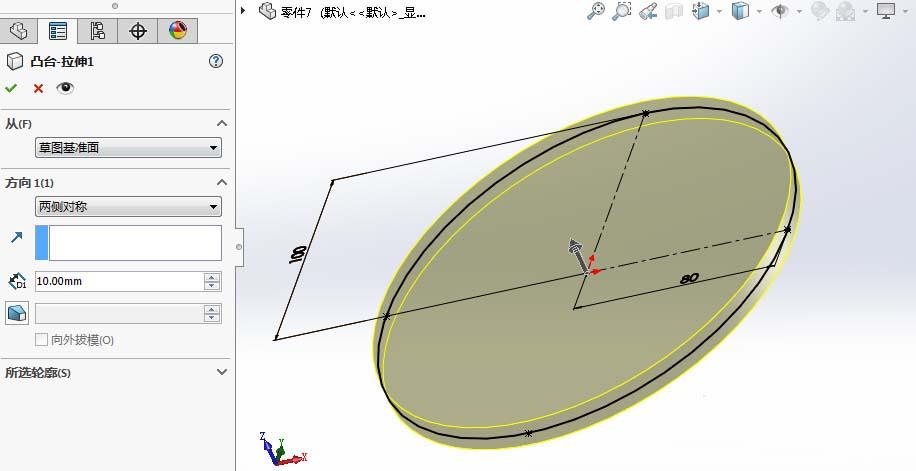
Task: Click the Display Style cube icon
Action: (741, 11)
